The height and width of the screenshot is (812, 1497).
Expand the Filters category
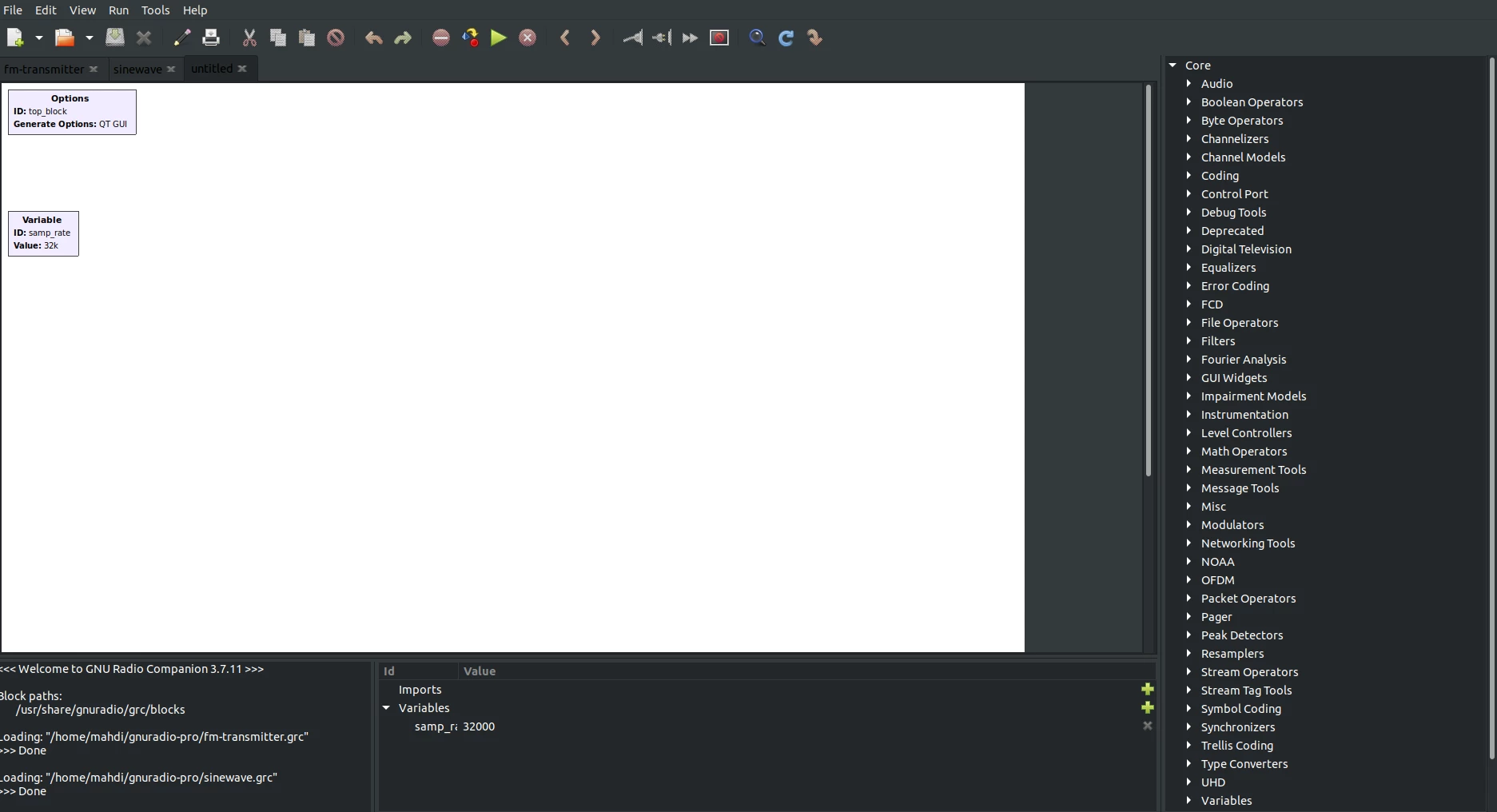[1188, 341]
